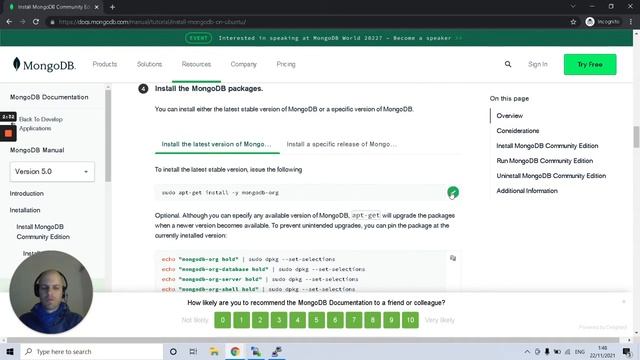Viewport: 640px width, 360px height.
Task: Stop the screen recording button
Action: click(8, 133)
